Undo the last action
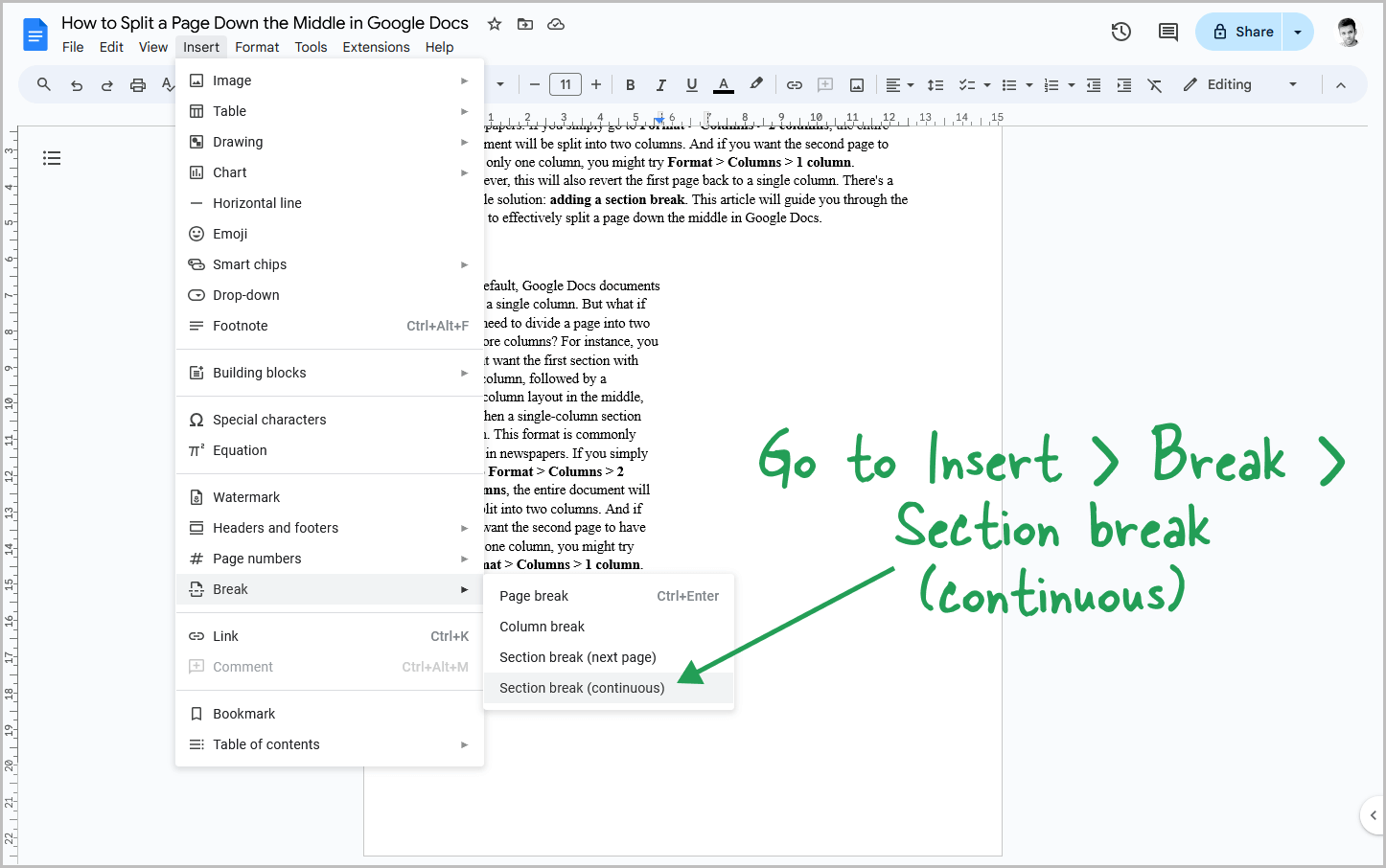 (77, 85)
